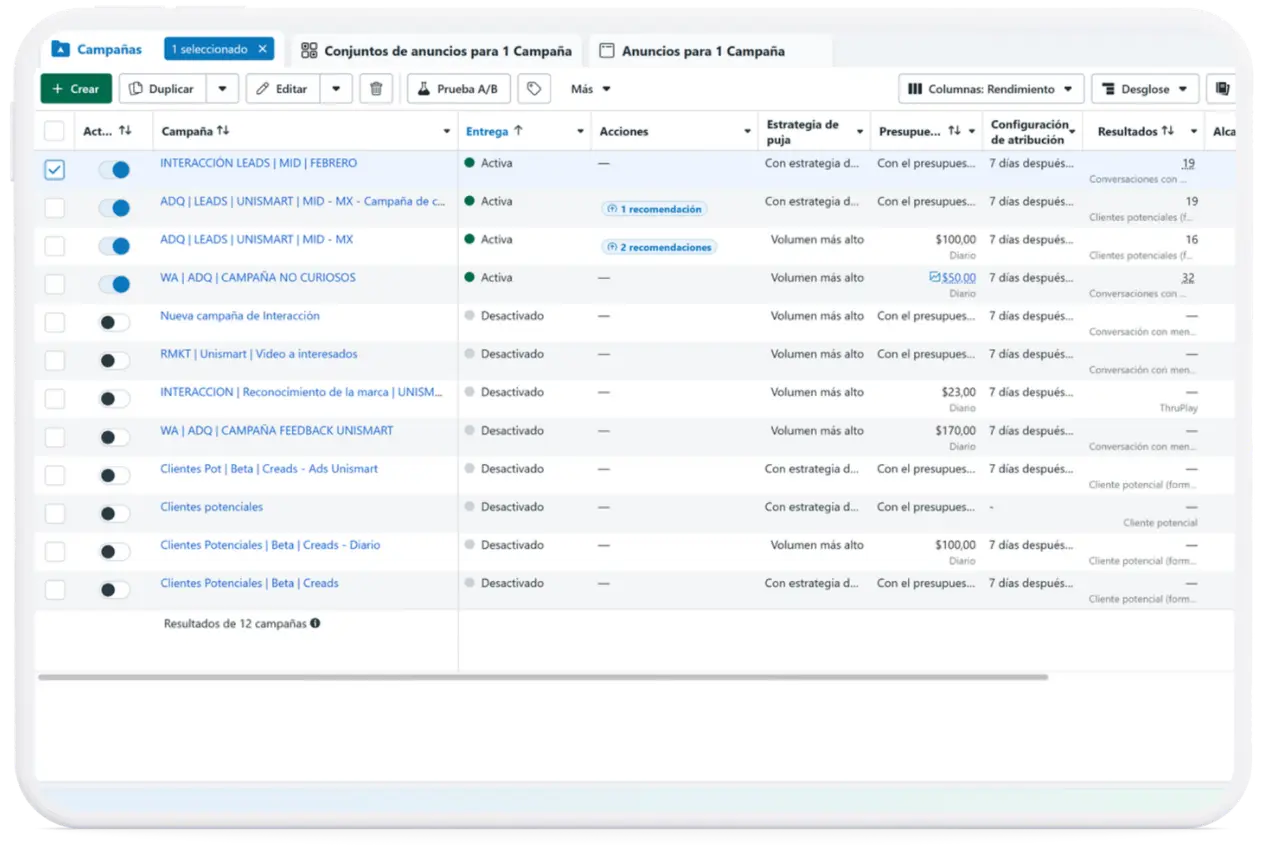Click 'Resultados de 12 campañas' summary text
The width and height of the screenshot is (1264, 845).
(x=235, y=623)
